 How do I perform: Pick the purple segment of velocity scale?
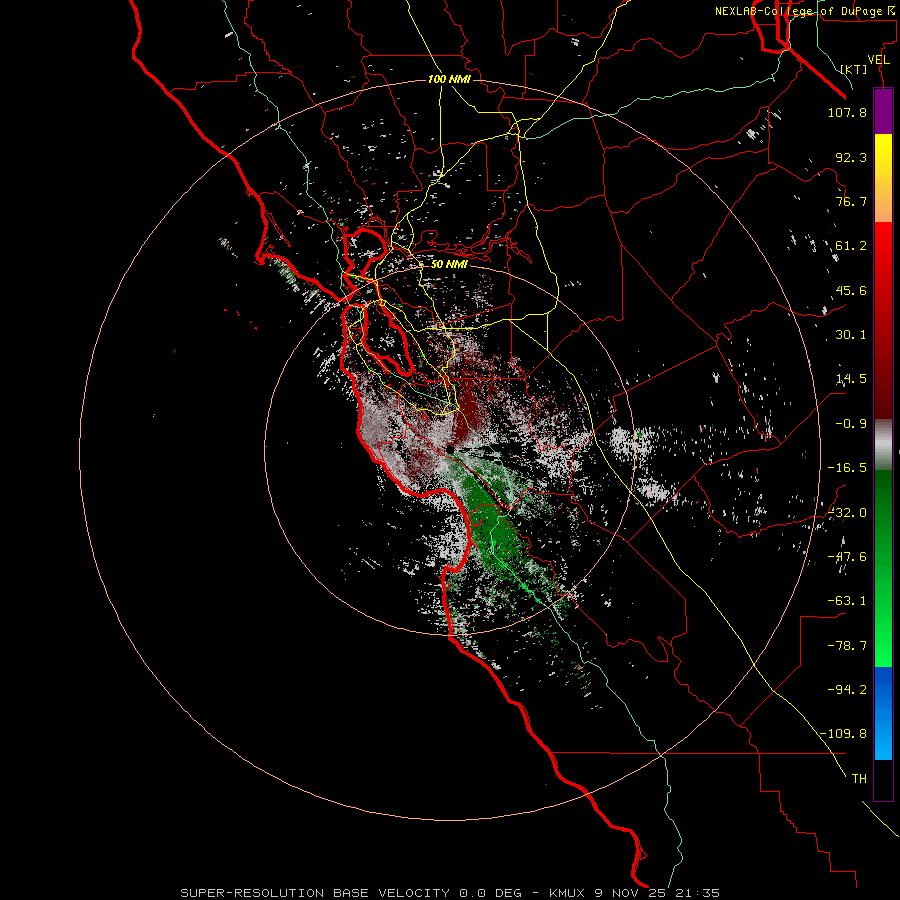883,111
